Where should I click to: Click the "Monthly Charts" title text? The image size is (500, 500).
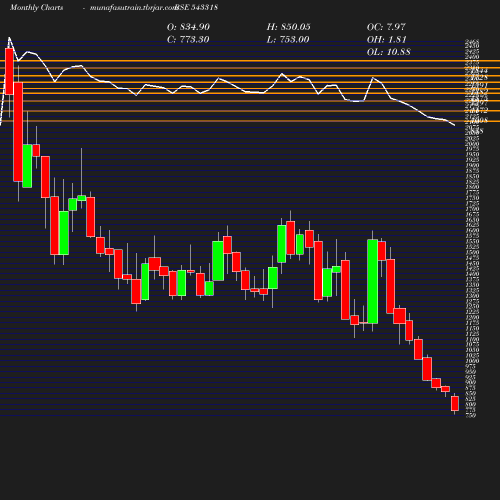tap(36, 7)
